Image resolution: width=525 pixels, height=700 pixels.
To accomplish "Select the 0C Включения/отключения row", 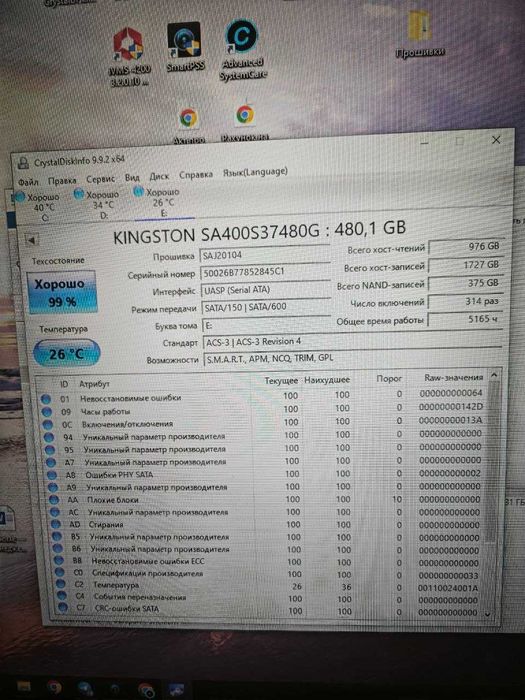I will [x=264, y=422].
